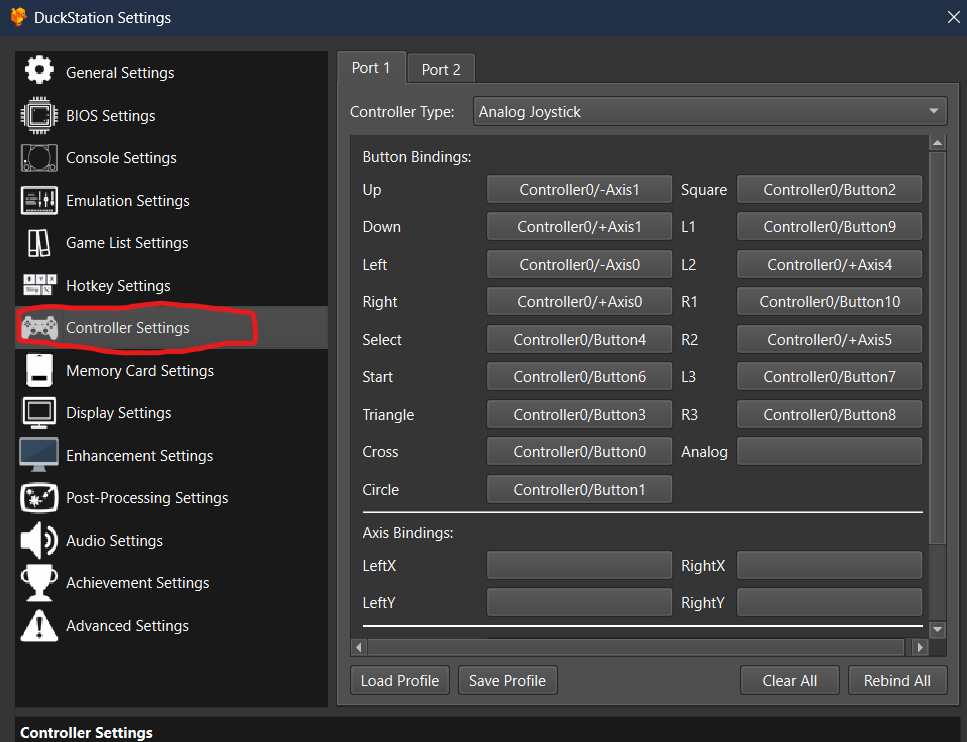Click the Game List Settings books icon
Viewport: 967px width, 742px height.
click(x=39, y=243)
